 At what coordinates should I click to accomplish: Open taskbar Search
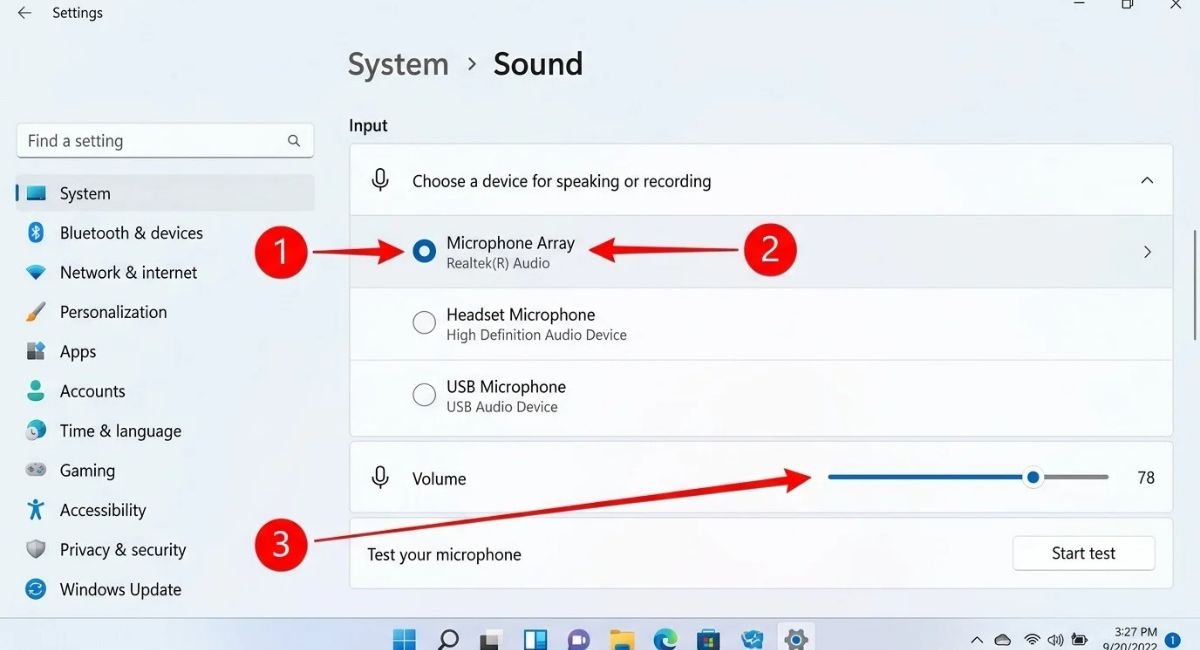click(448, 638)
